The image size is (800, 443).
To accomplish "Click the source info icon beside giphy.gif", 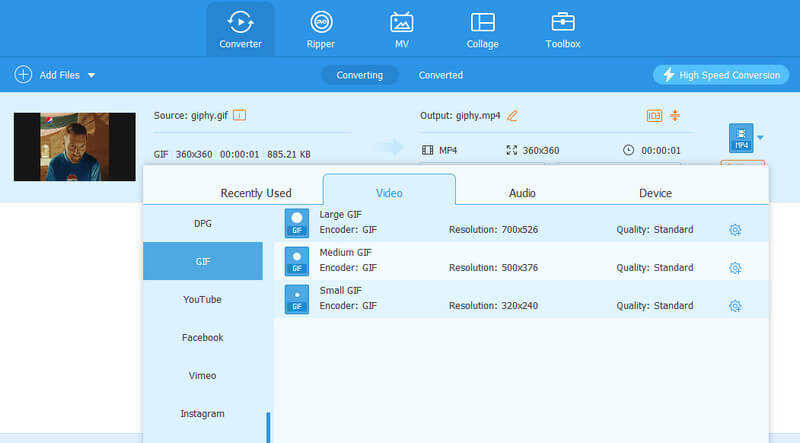I will [240, 116].
